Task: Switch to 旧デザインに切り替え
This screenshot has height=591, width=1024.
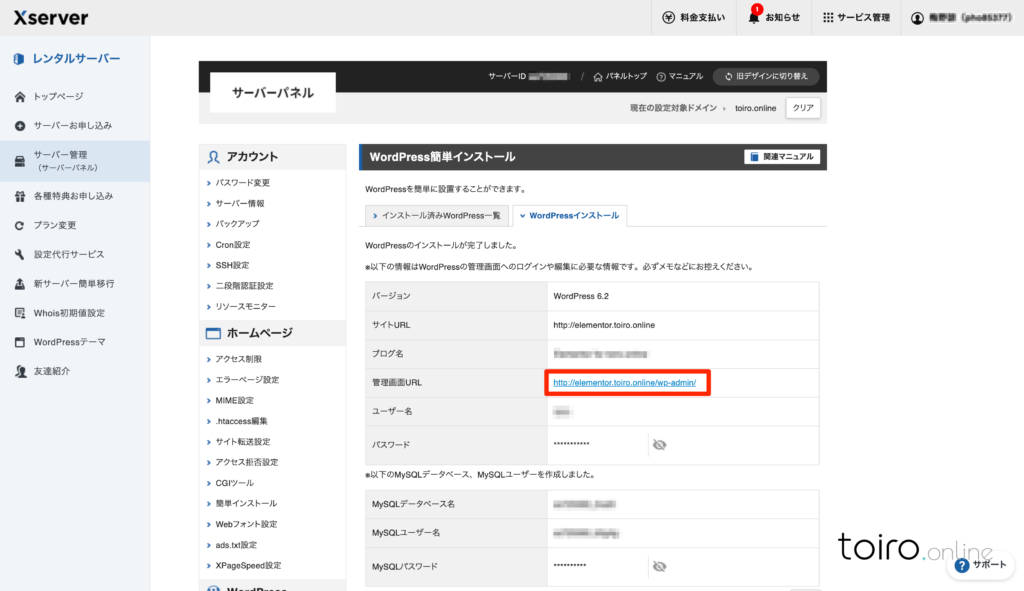Action: 766,76
